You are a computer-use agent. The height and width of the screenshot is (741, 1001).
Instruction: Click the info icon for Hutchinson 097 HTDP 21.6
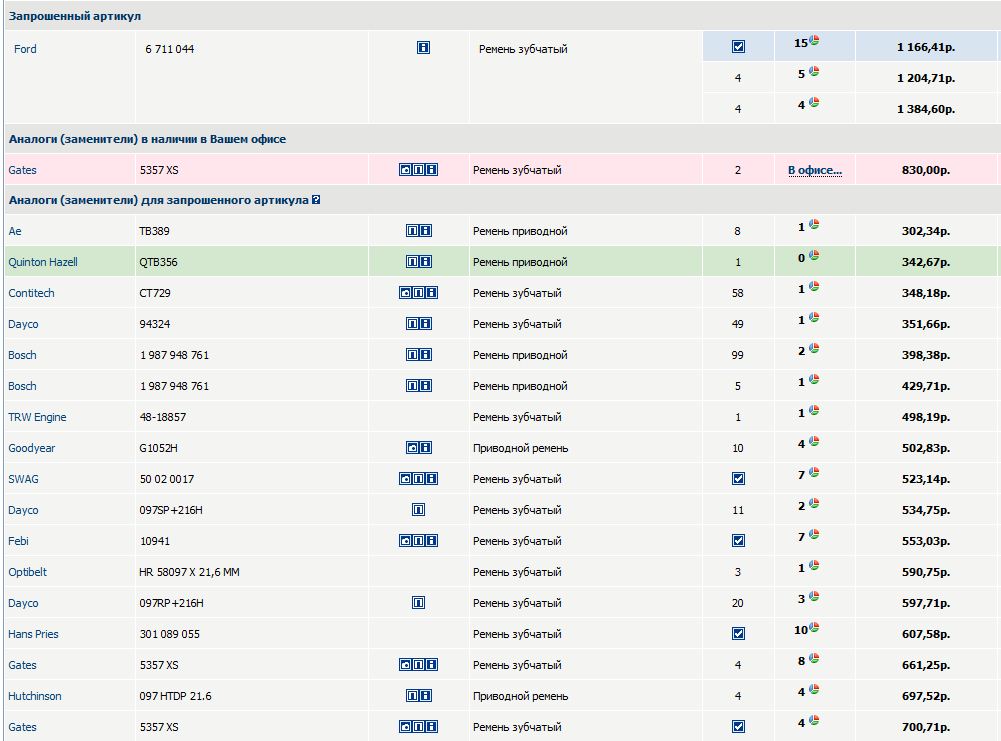click(425, 696)
